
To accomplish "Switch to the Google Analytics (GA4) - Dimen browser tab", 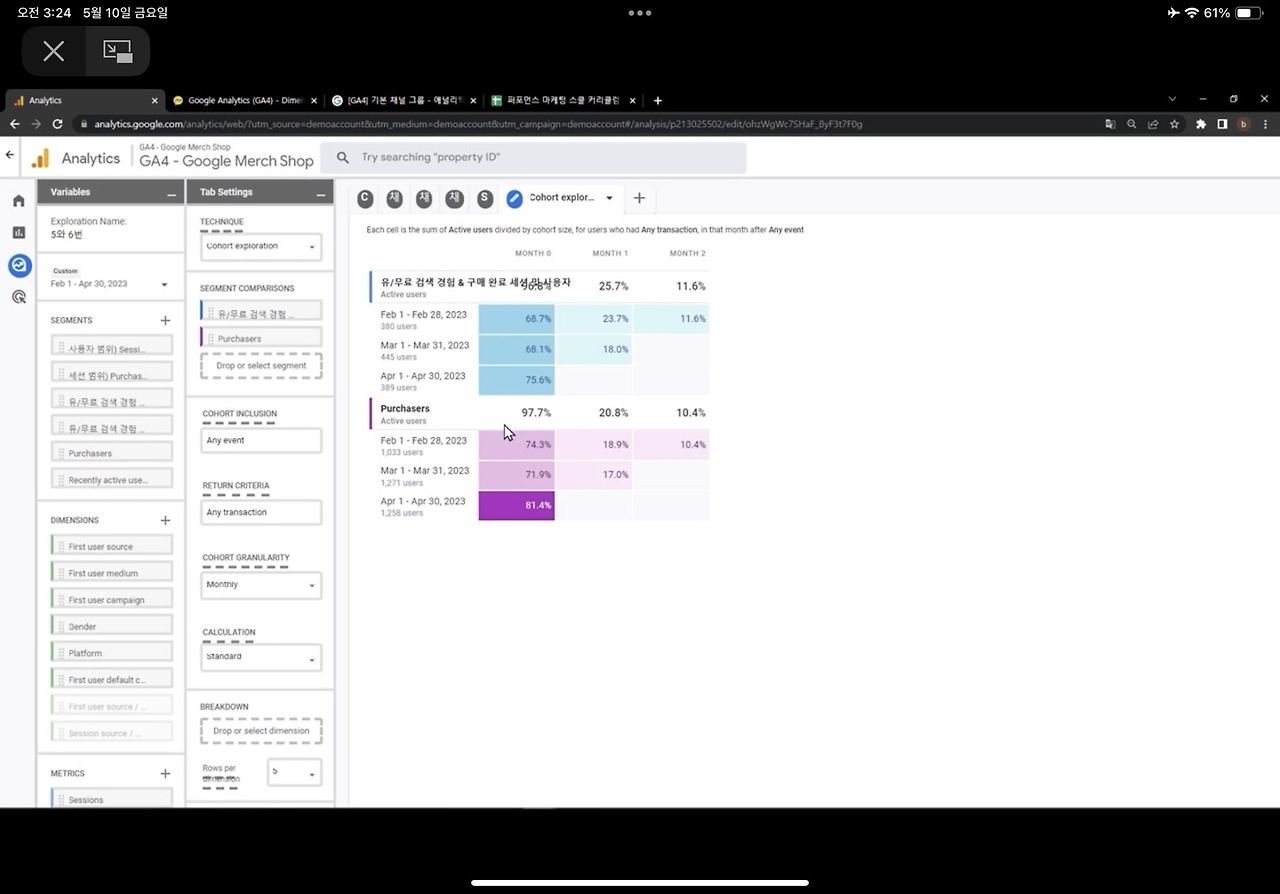I will [x=243, y=100].
